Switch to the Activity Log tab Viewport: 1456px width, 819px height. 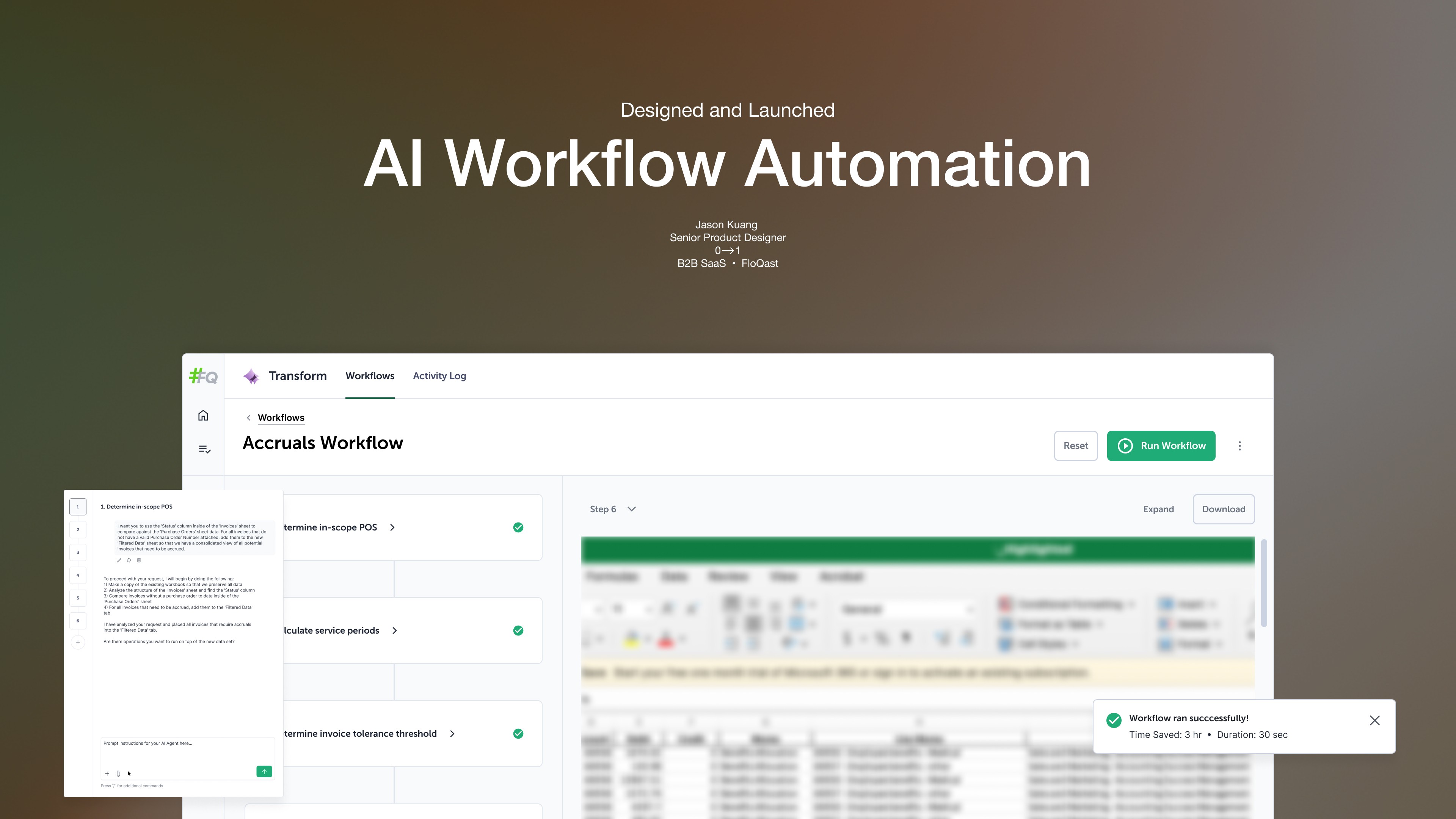coord(439,376)
